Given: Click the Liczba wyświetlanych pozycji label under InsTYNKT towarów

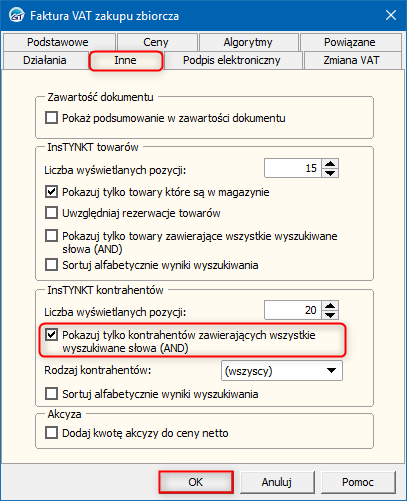Looking at the screenshot, I should (115, 170).
